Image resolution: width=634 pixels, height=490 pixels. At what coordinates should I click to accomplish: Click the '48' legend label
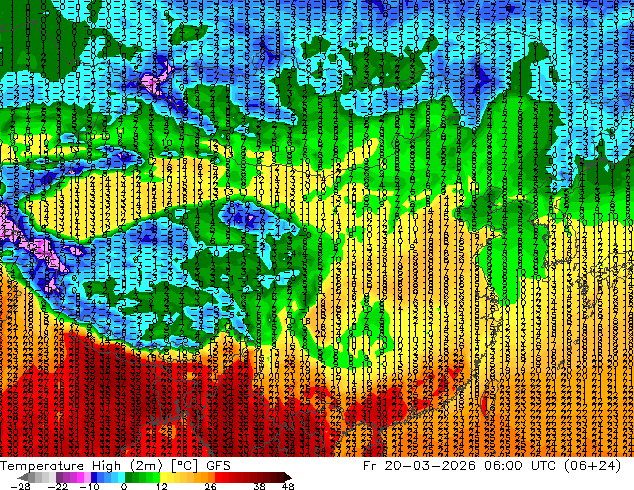pos(288,486)
